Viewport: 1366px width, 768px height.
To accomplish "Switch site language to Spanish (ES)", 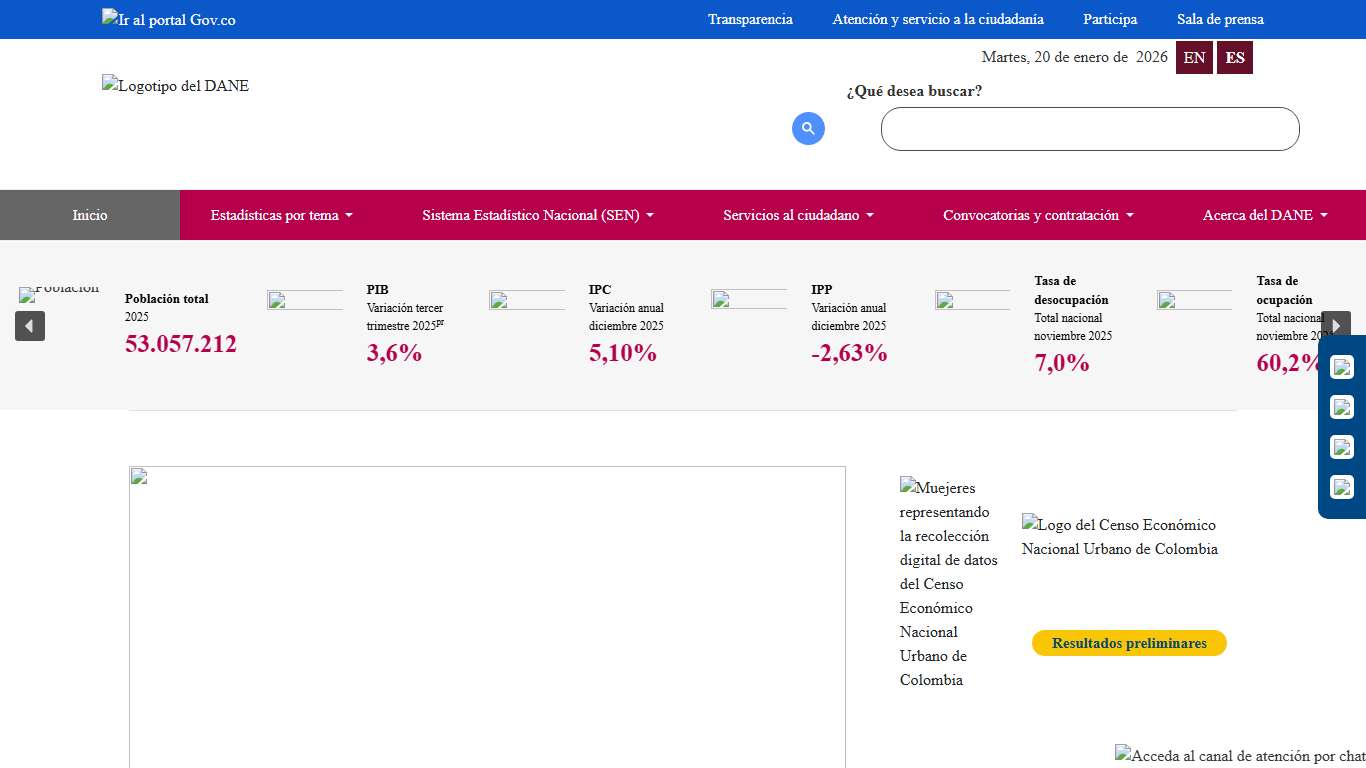I will (x=1235, y=58).
